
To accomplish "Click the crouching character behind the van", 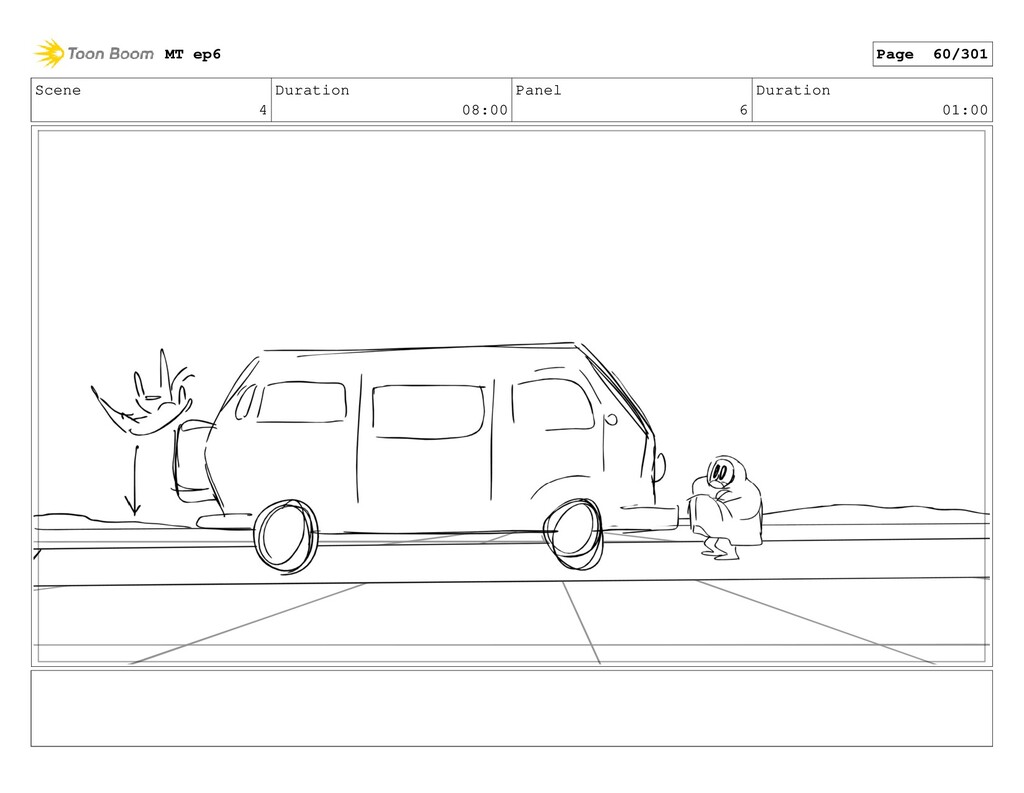I will pos(724,508).
